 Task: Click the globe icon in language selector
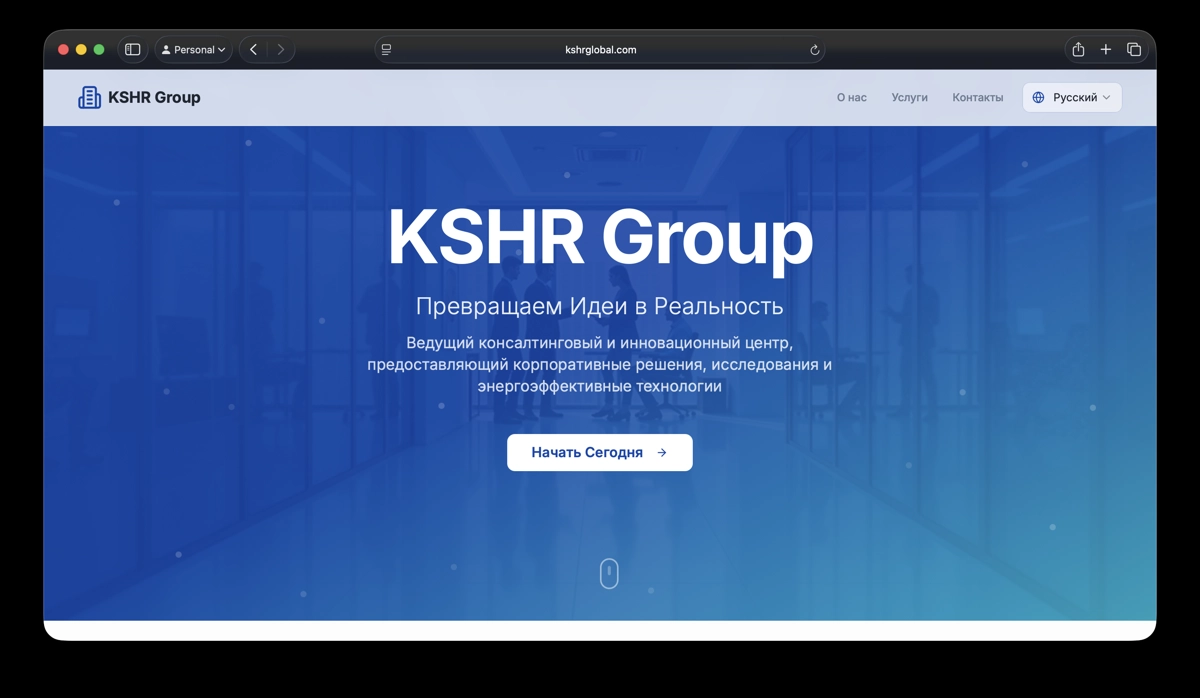click(1038, 98)
